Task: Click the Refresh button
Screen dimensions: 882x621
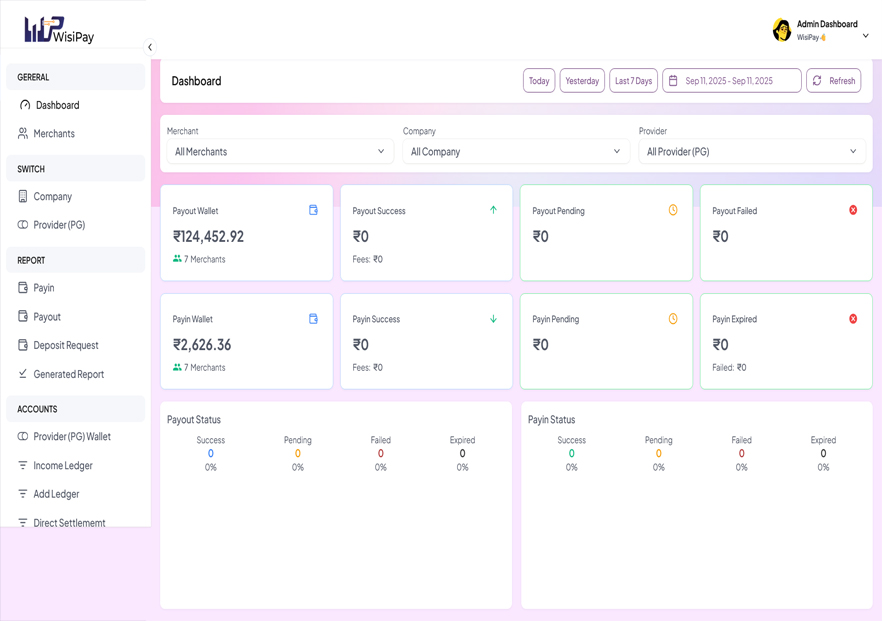Action: coord(834,80)
